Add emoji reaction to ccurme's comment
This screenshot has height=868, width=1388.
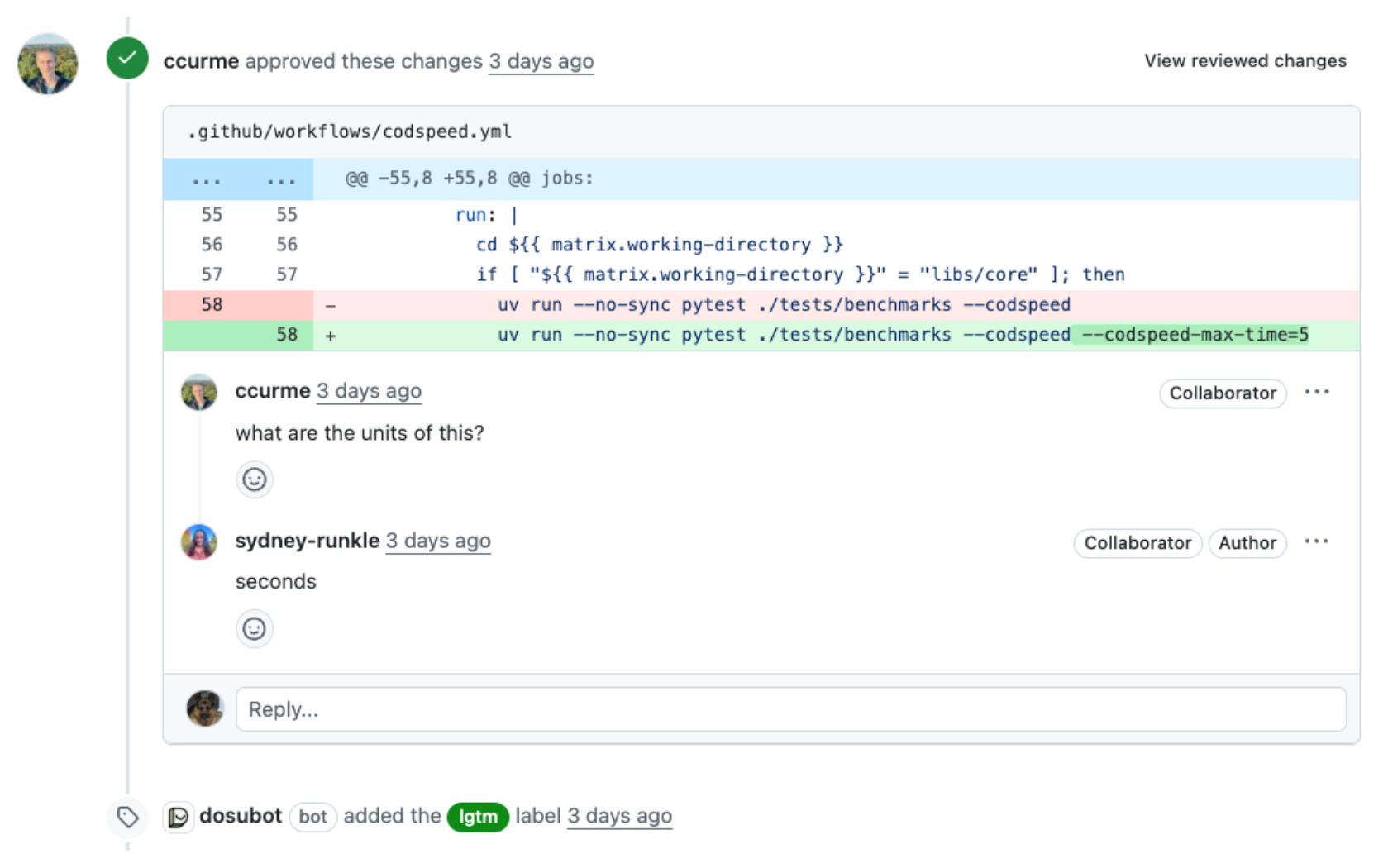click(x=254, y=479)
